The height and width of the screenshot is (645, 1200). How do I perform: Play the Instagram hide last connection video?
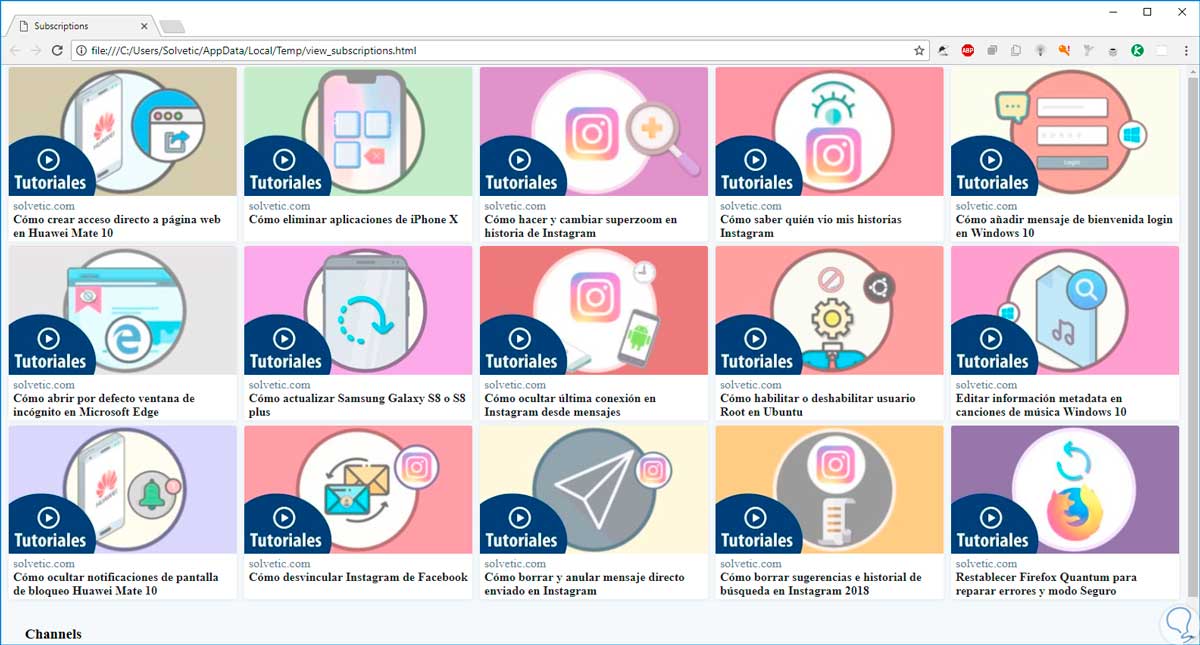coord(520,339)
